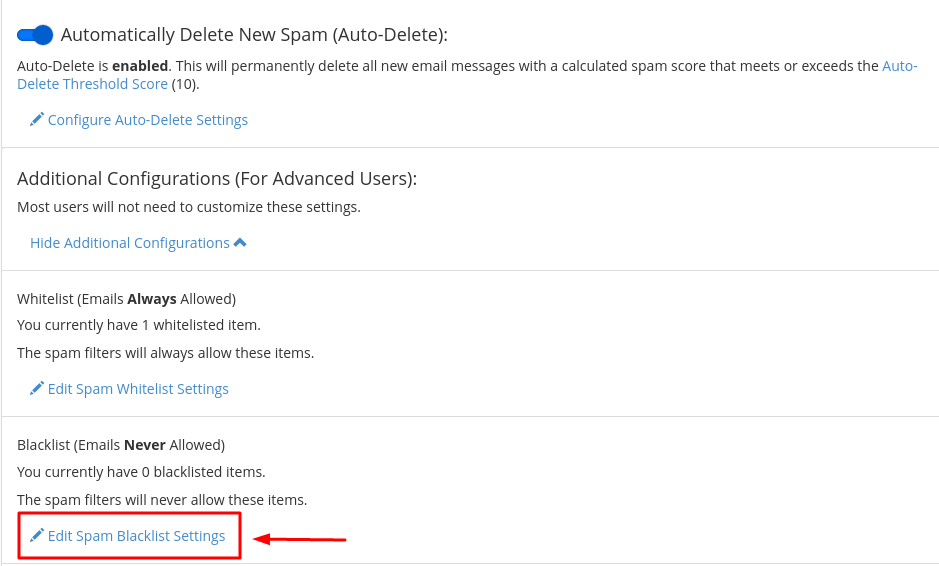Toggle the Auto-Delete new spam switch
The height and width of the screenshot is (566, 939).
pyautogui.click(x=35, y=35)
